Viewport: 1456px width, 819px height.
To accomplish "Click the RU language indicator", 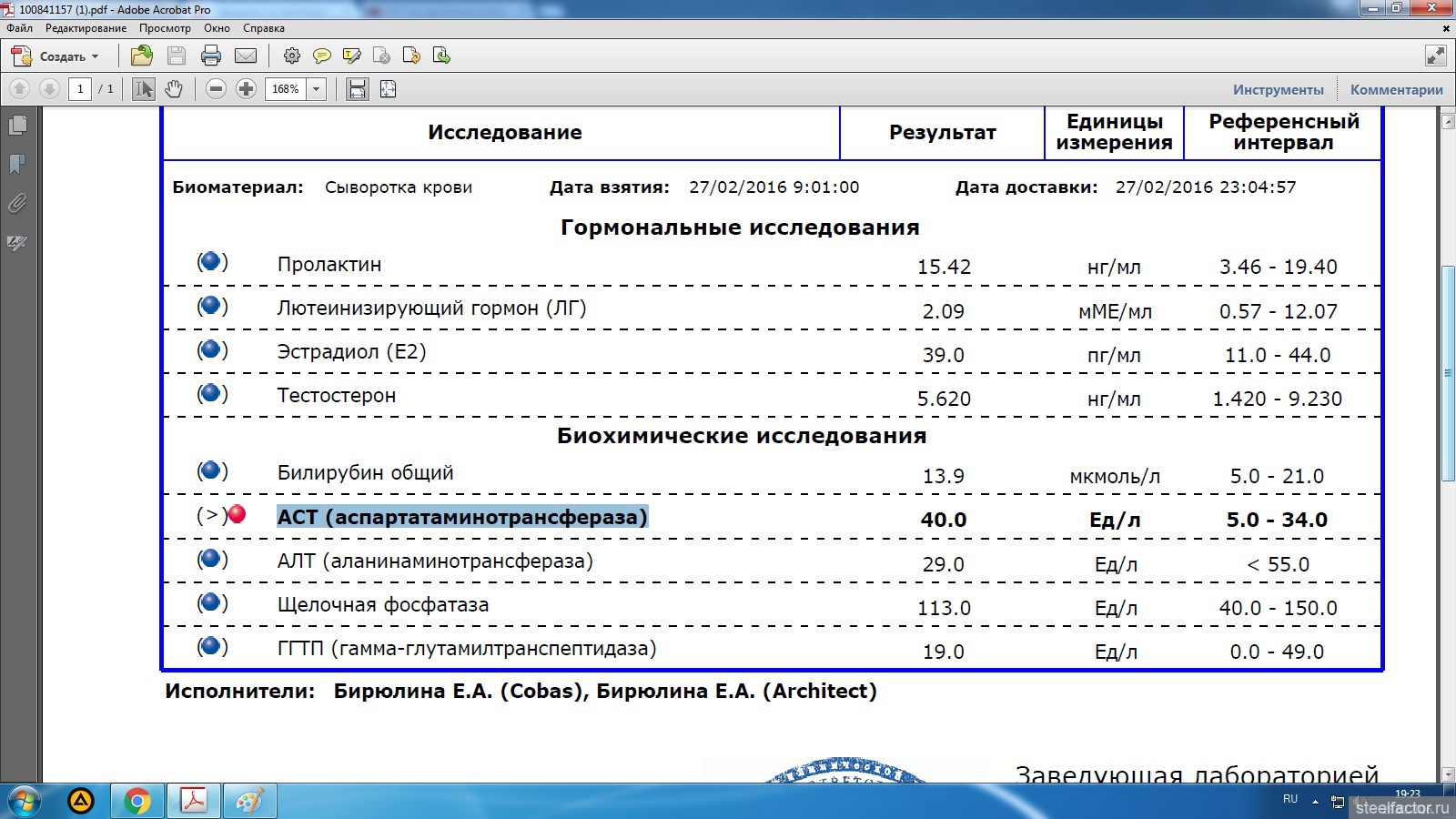I will click(x=1290, y=799).
